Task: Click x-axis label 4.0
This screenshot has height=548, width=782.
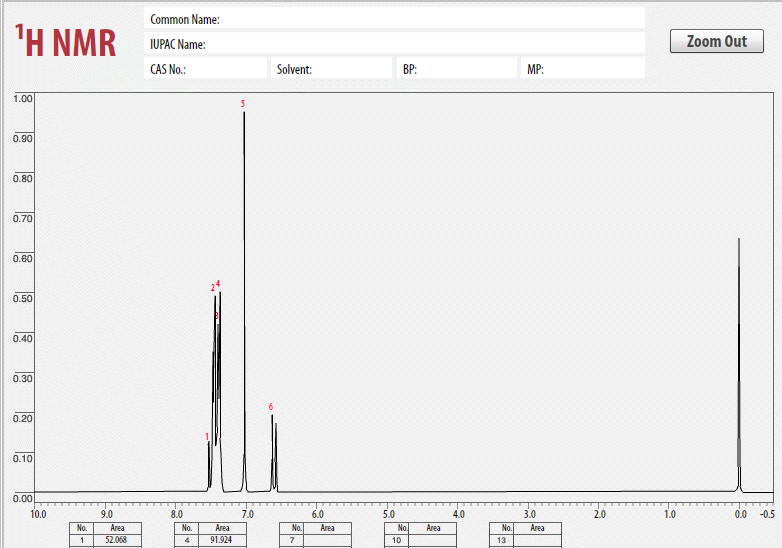Action: click(458, 514)
